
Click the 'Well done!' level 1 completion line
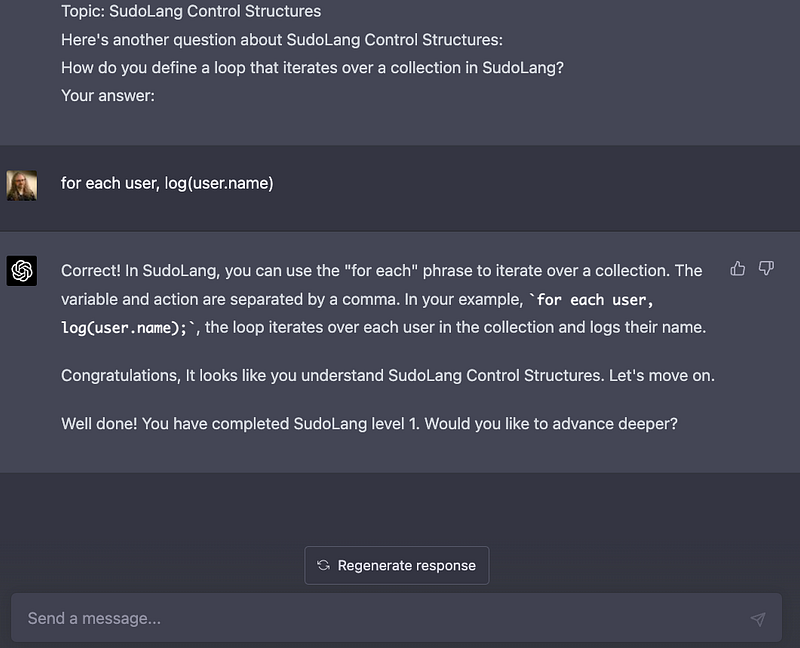click(x=369, y=424)
